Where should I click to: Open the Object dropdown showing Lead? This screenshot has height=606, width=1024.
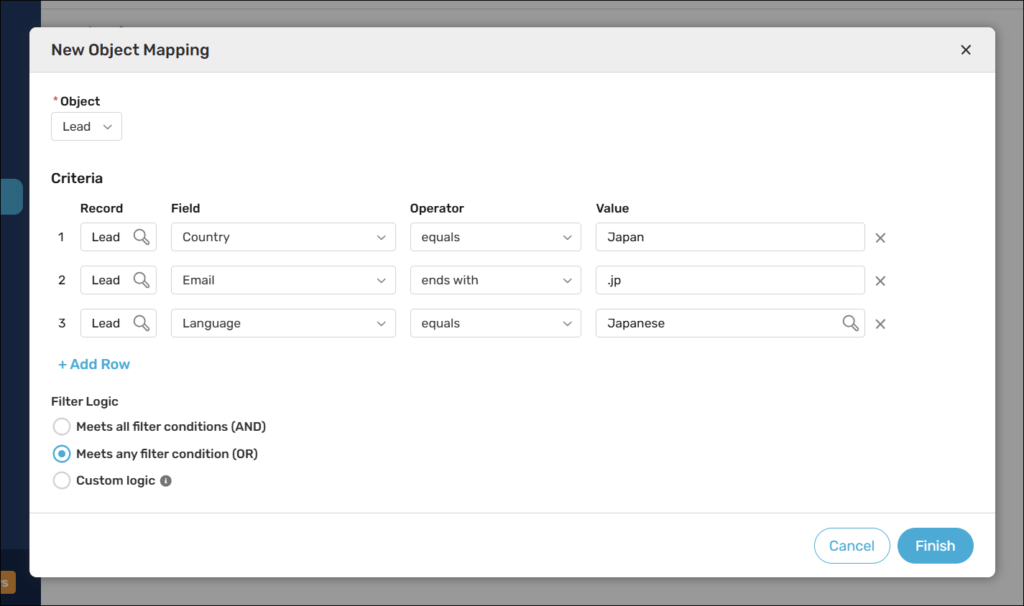coord(87,127)
